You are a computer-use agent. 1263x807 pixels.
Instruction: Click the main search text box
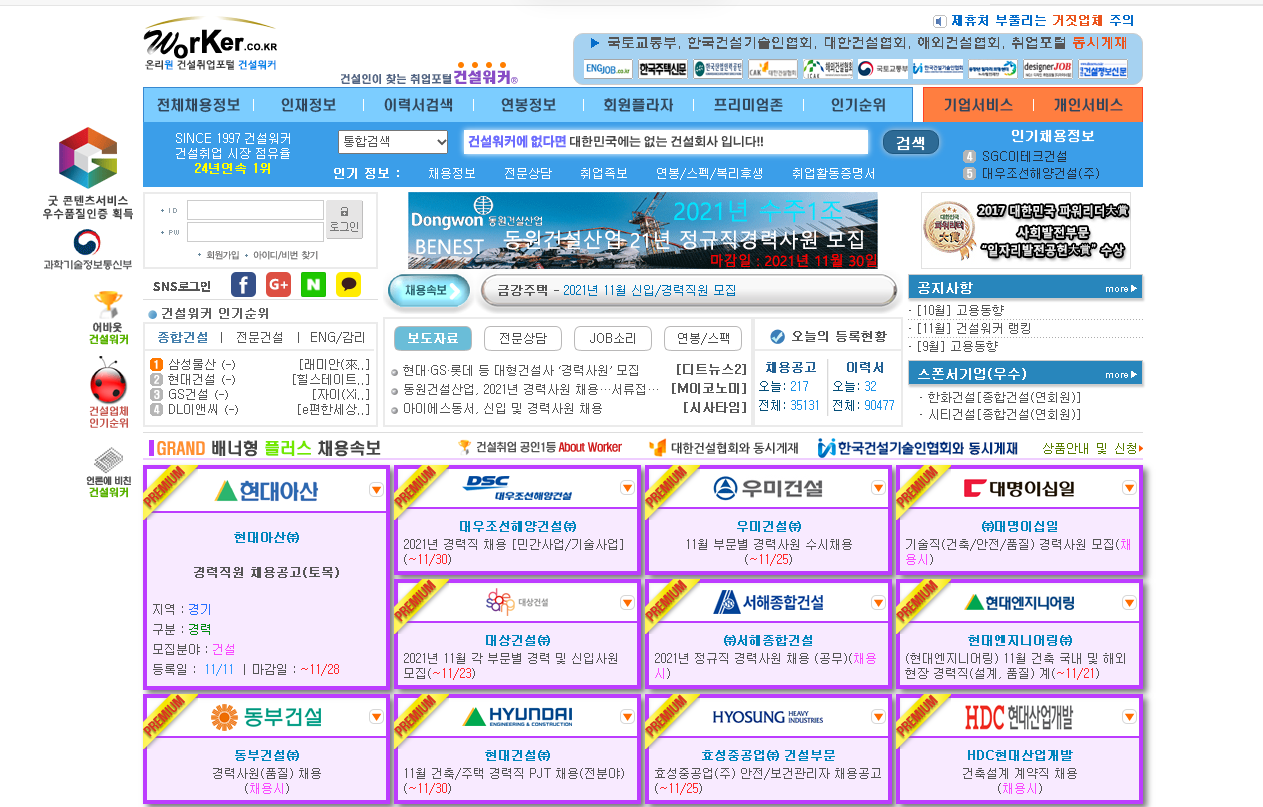pos(665,141)
